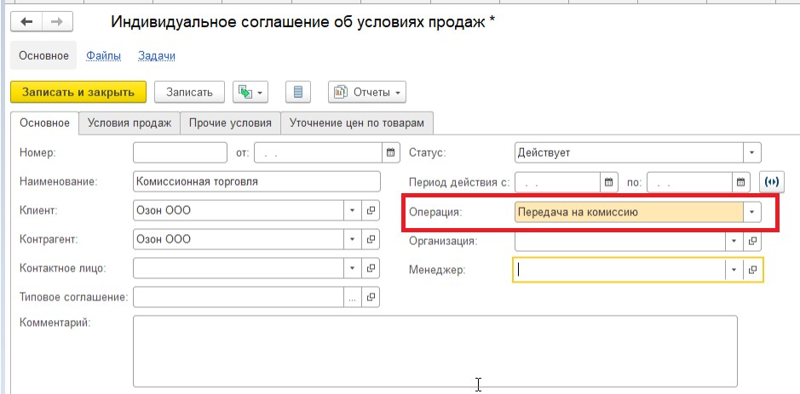800x394 pixels.
Task: Click ellipsis select button for Типовое соглашение
Action: tap(352, 297)
